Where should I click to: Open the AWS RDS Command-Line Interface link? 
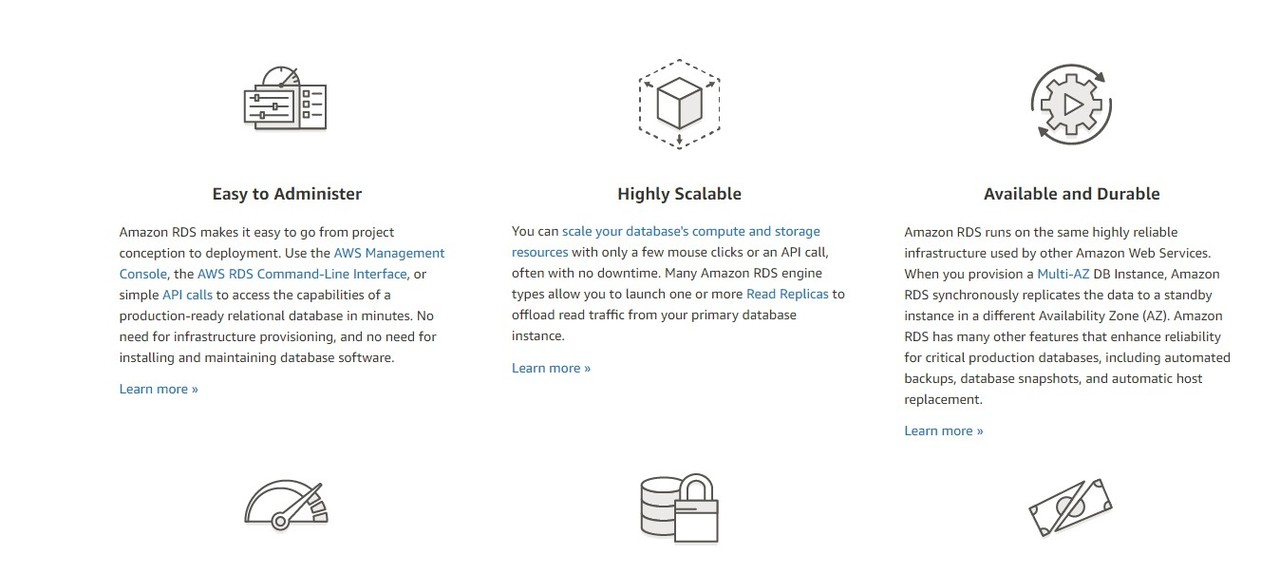tap(302, 274)
